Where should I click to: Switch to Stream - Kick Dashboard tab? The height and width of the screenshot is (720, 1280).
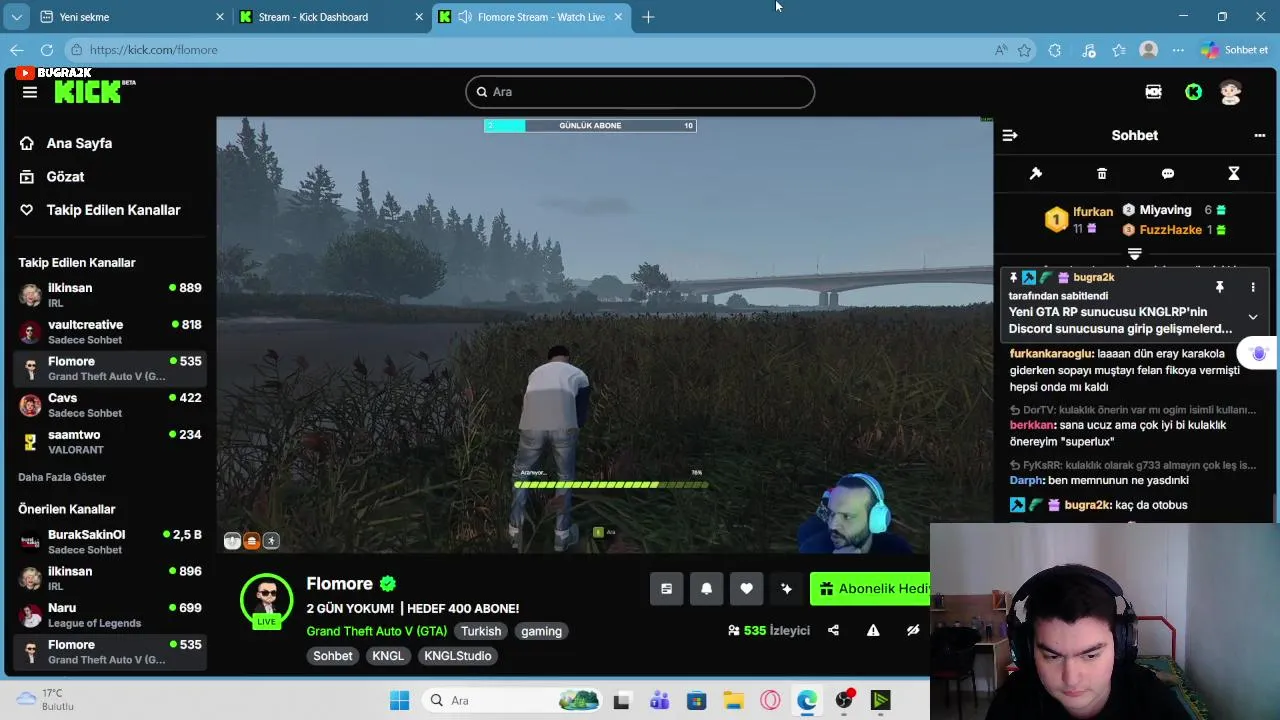330,17
